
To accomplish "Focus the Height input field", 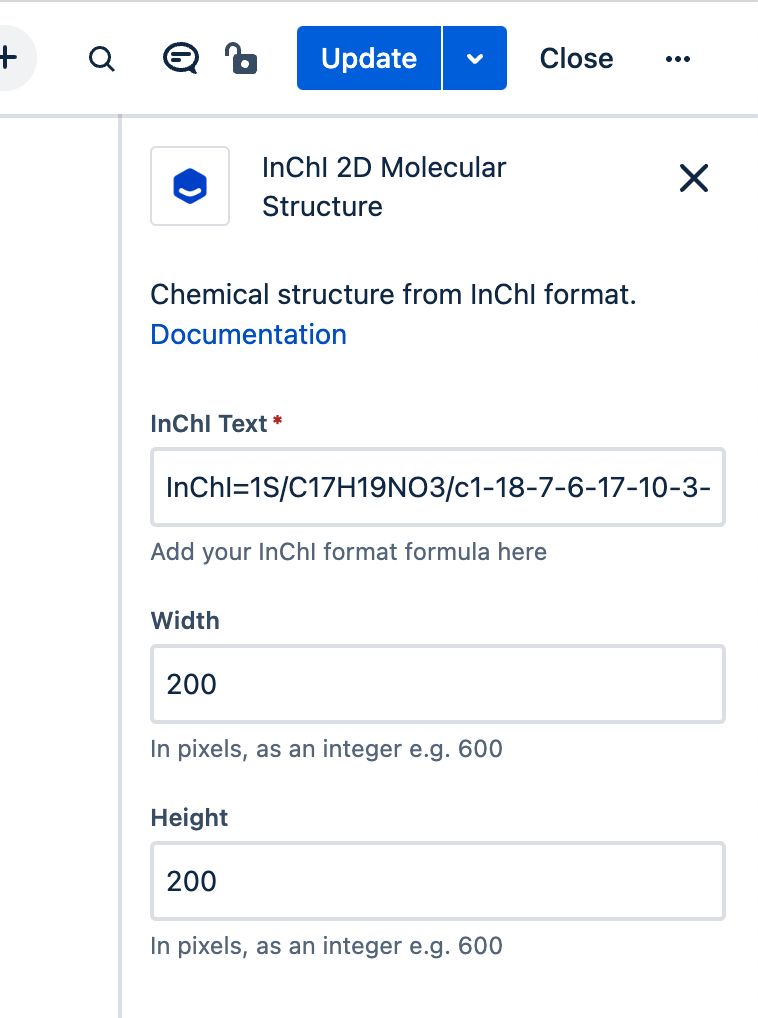I will 438,881.
